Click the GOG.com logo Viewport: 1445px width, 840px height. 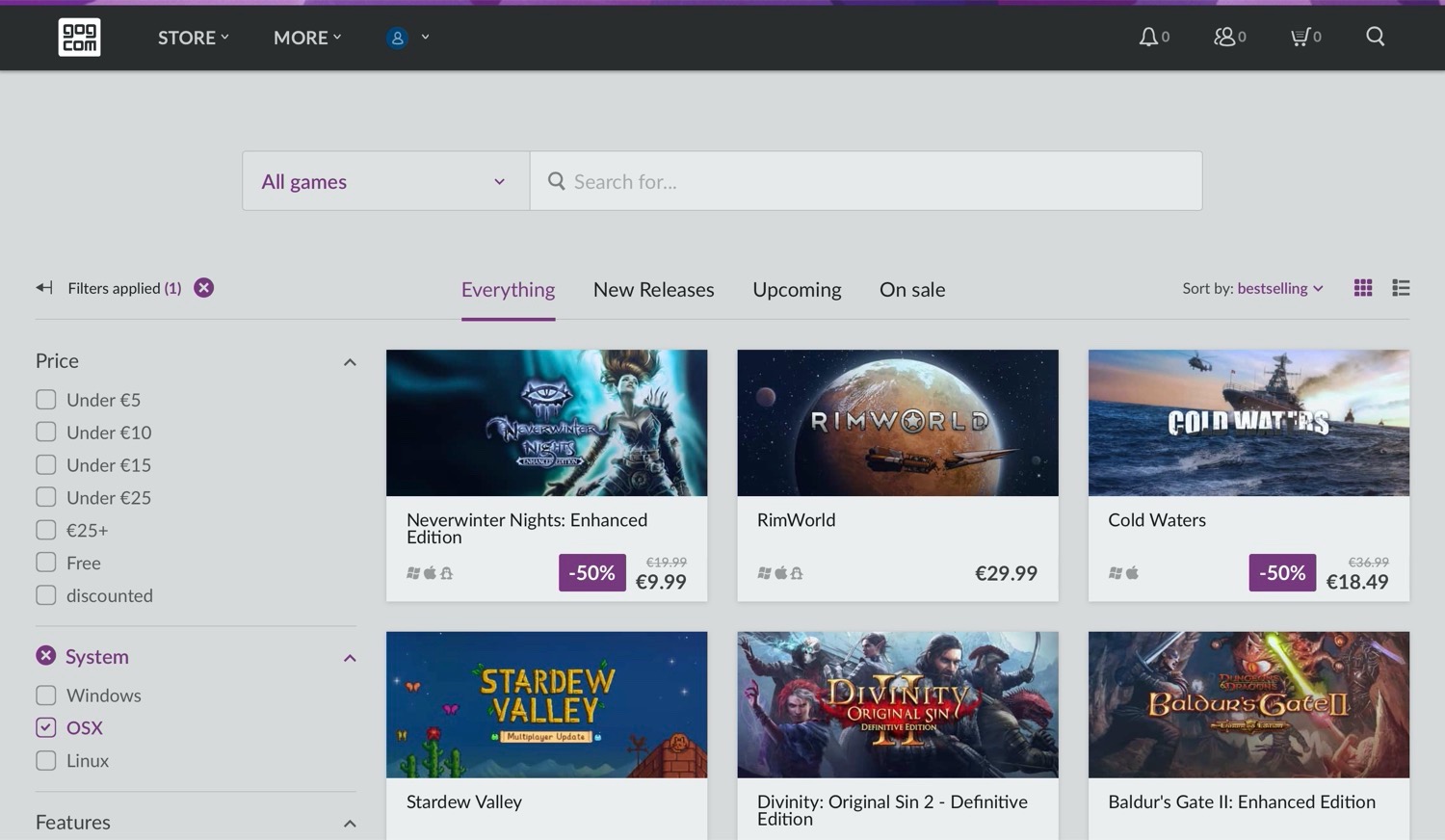point(79,38)
